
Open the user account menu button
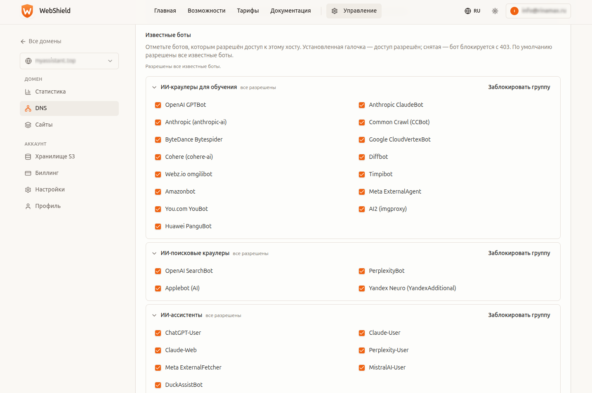[x=538, y=11]
